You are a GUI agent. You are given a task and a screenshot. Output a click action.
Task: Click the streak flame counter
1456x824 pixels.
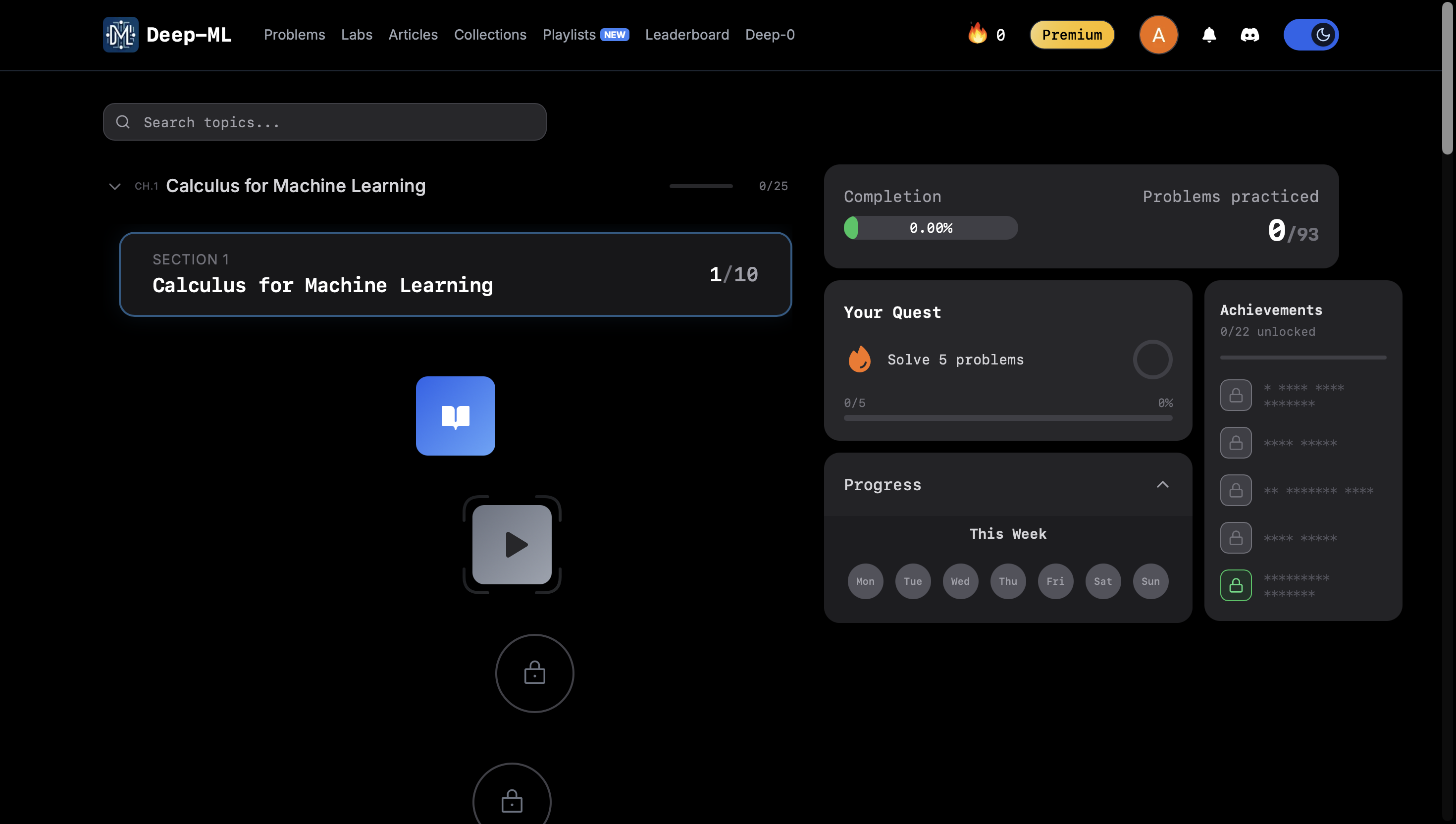(x=987, y=35)
